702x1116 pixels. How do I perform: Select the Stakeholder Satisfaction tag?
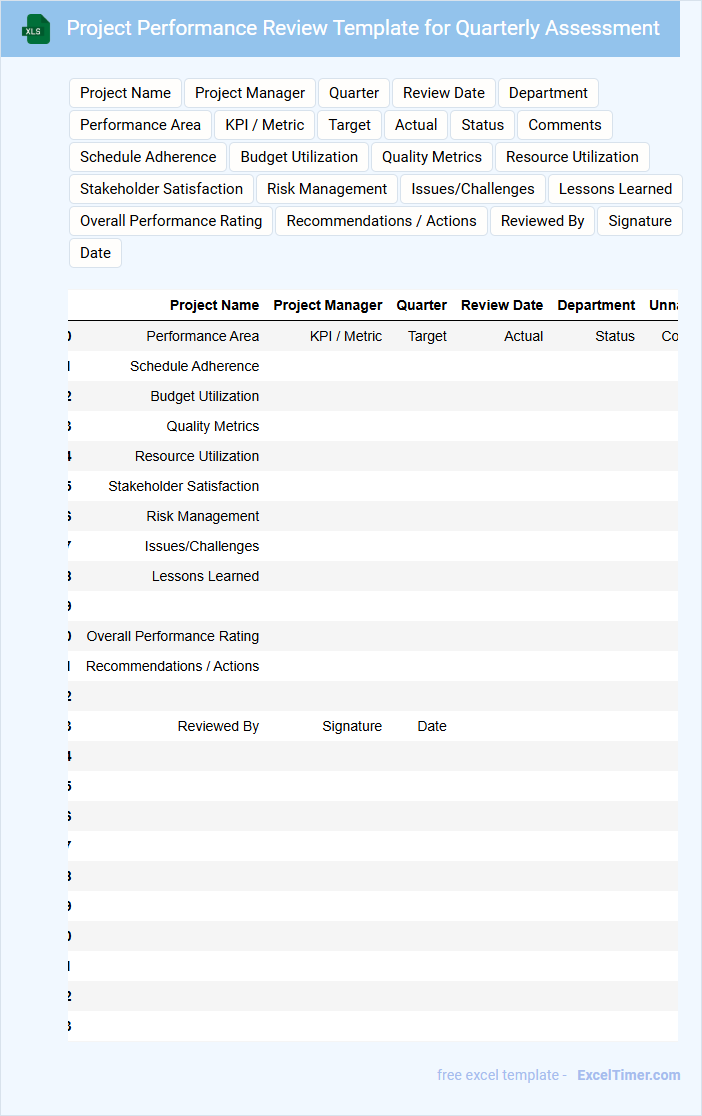pos(162,189)
